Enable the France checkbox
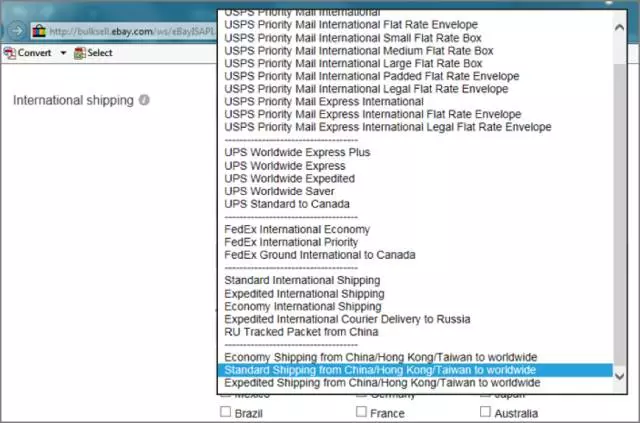The height and width of the screenshot is (423, 640). pos(362,413)
